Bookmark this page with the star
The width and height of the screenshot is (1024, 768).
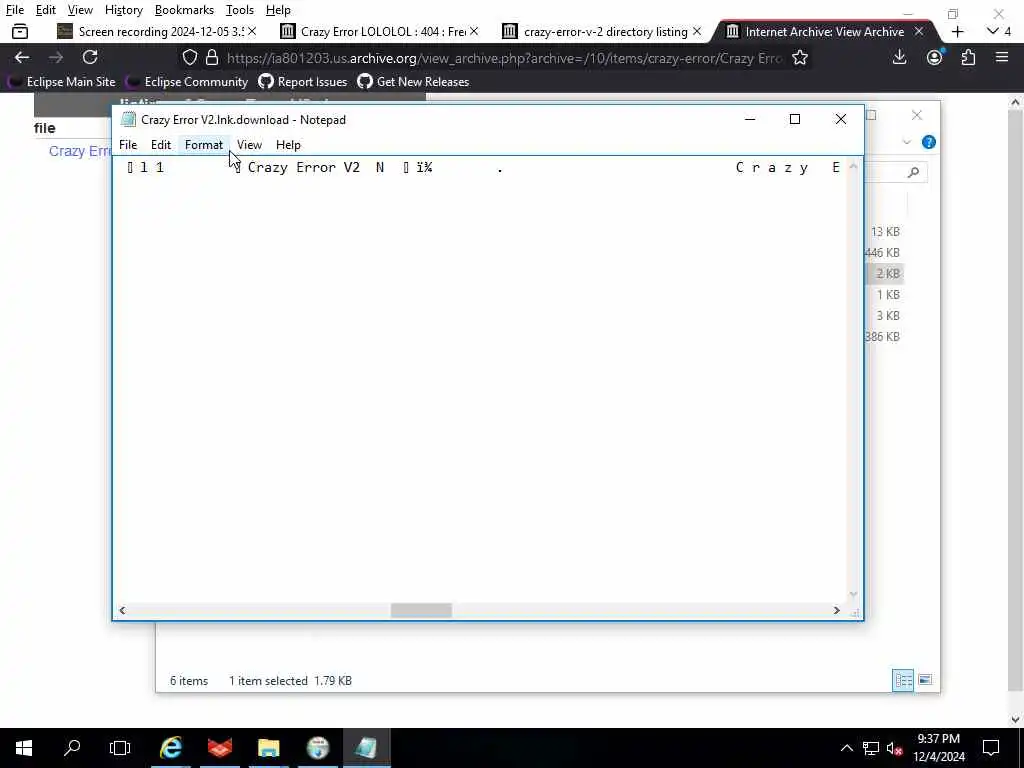(x=799, y=57)
